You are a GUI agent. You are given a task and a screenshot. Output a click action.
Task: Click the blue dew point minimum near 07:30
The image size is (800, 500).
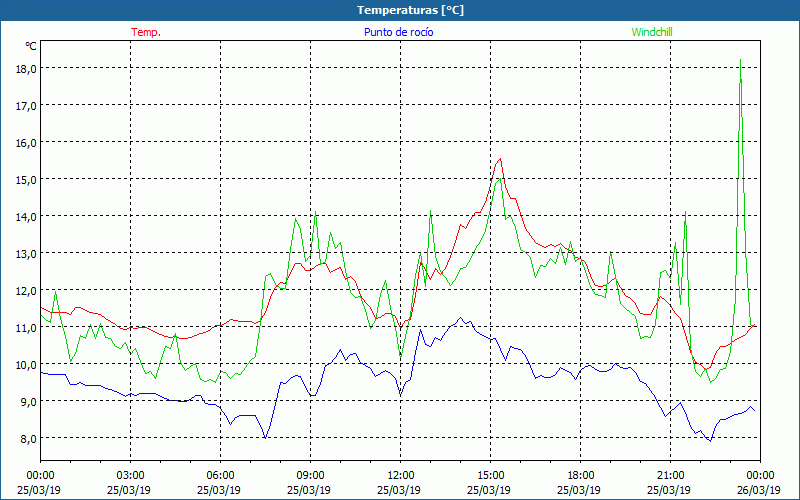pyautogui.click(x=265, y=438)
